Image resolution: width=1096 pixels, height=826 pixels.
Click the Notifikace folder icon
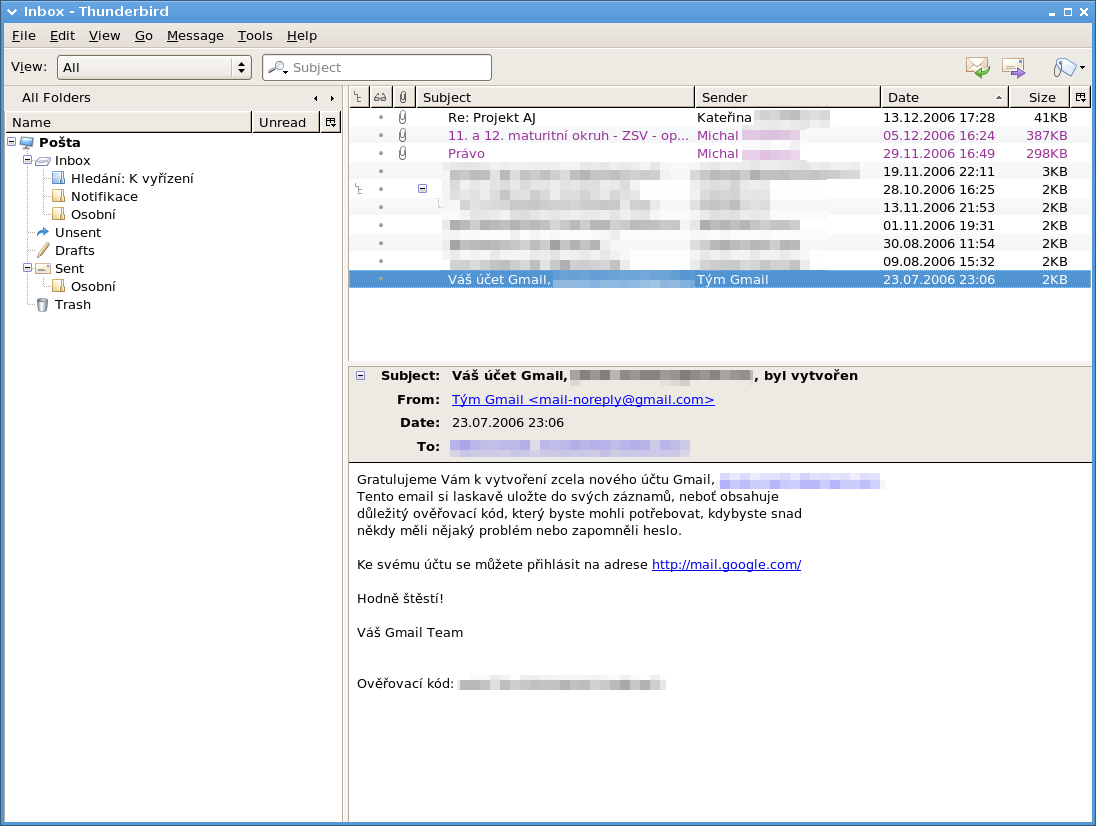coord(59,196)
